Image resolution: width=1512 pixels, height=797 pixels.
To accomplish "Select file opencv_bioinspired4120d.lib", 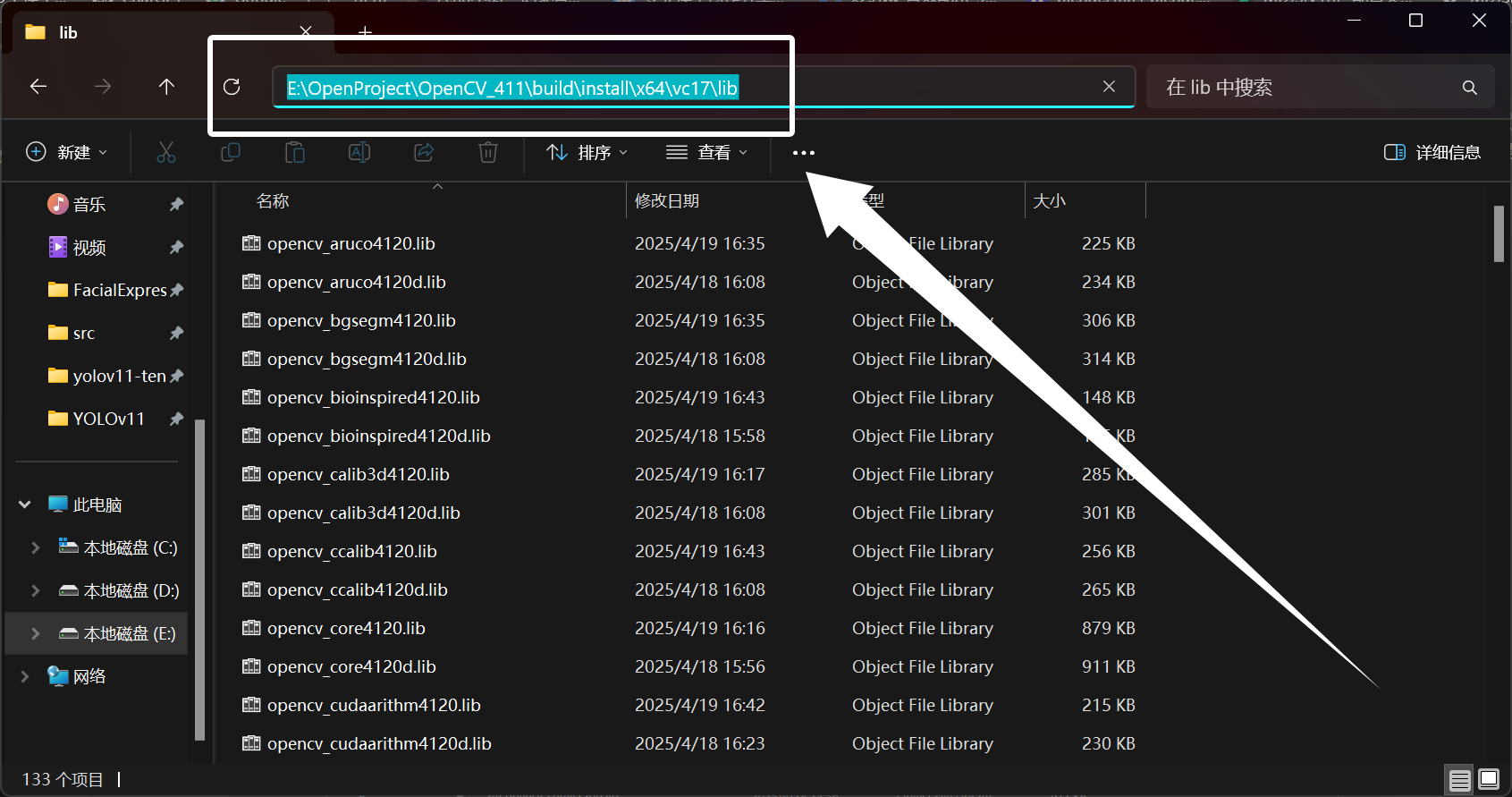I will 379,436.
